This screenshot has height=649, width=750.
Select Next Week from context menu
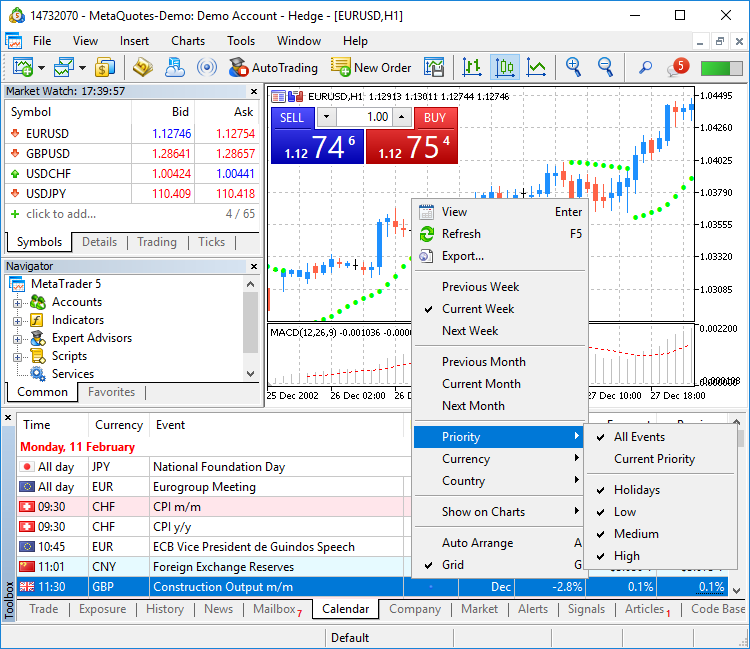click(470, 331)
